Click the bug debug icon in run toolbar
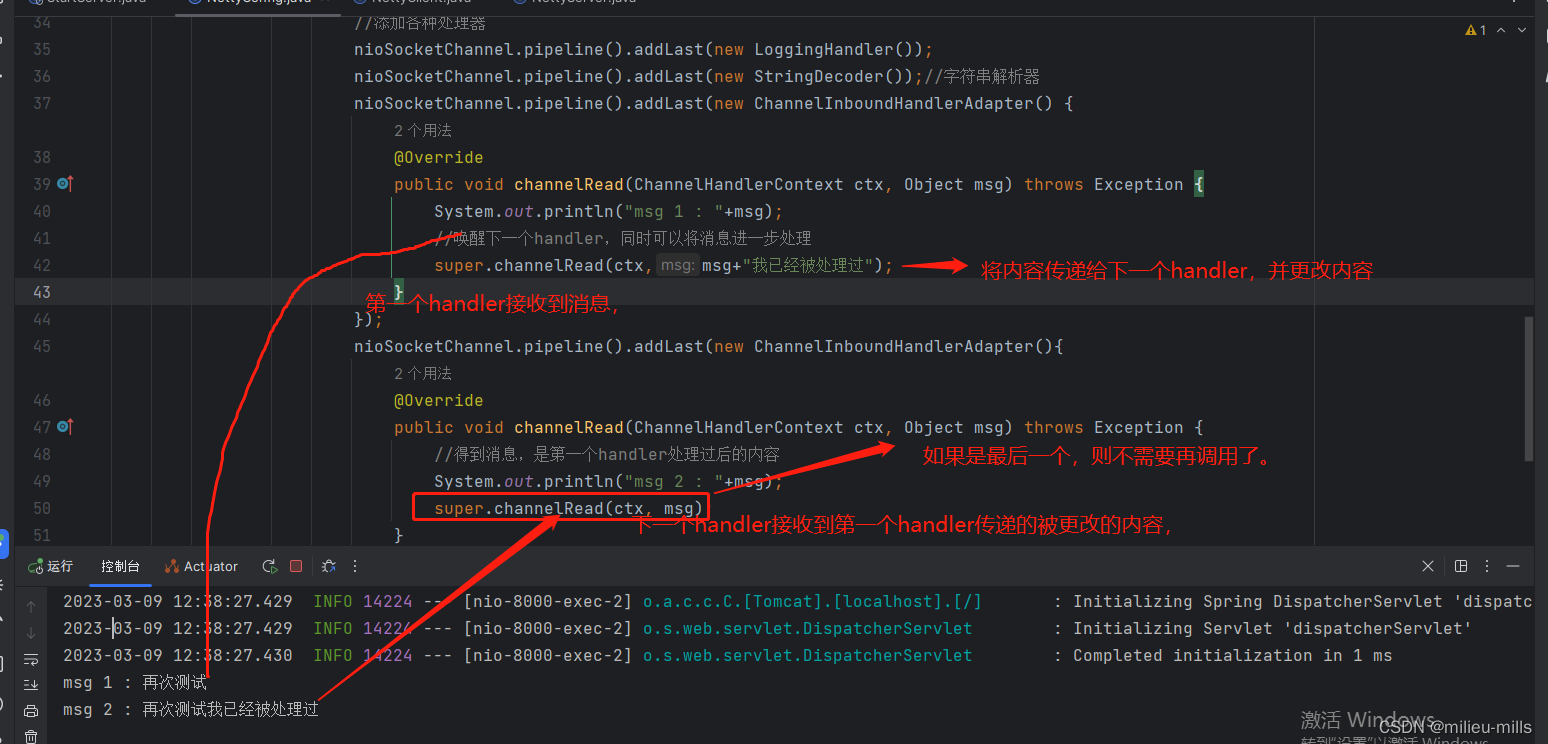The image size is (1548, 744). [328, 566]
